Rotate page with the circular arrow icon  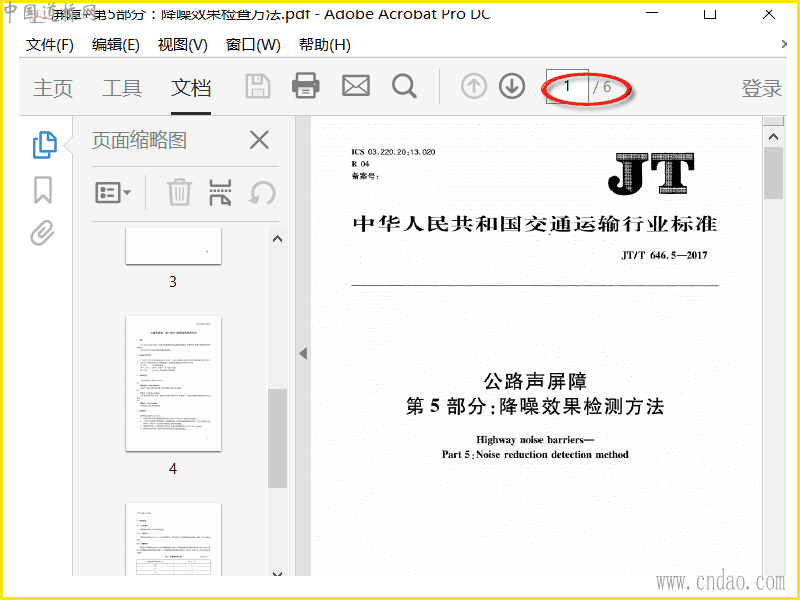pos(262,193)
